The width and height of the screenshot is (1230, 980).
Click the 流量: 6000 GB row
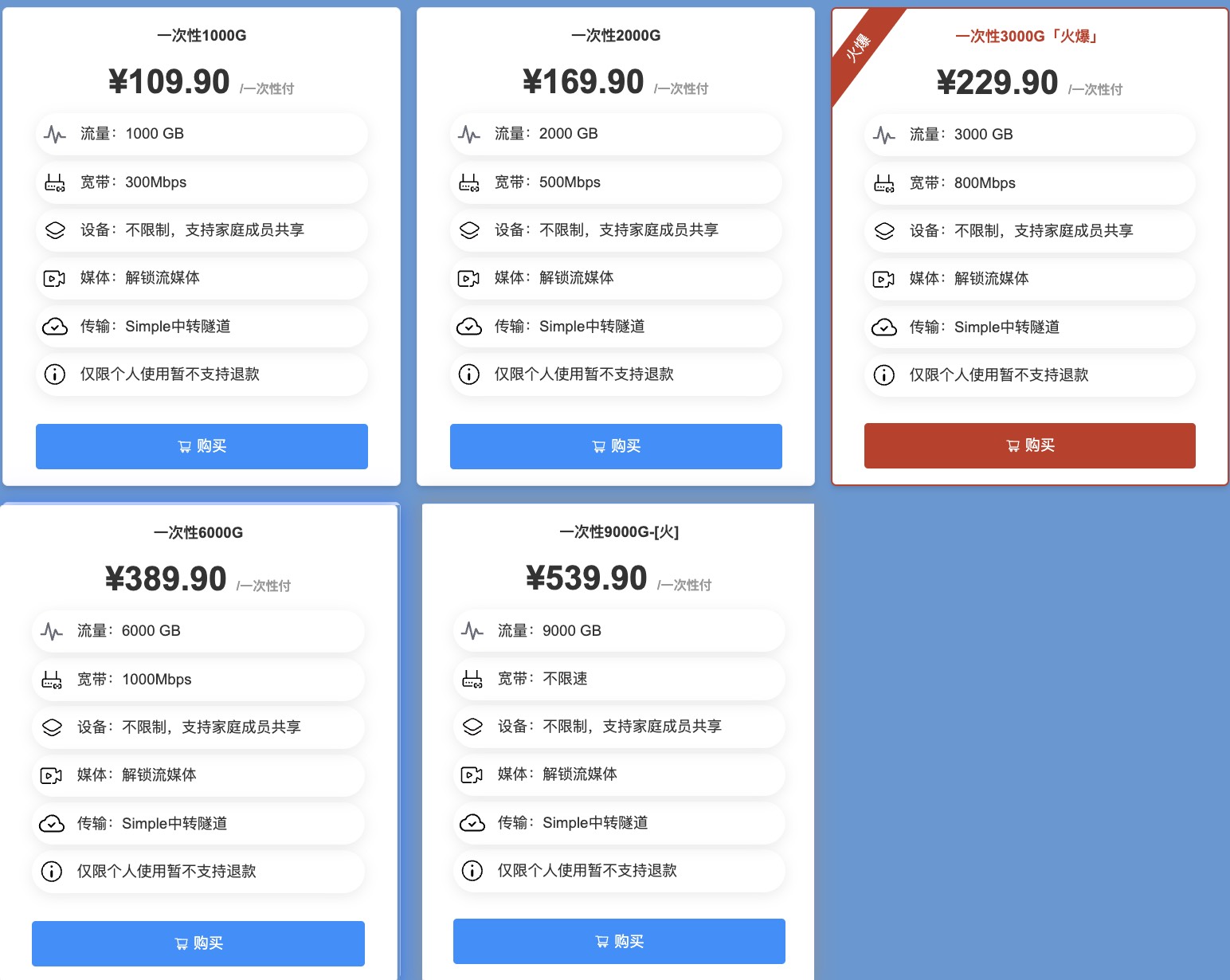(198, 631)
